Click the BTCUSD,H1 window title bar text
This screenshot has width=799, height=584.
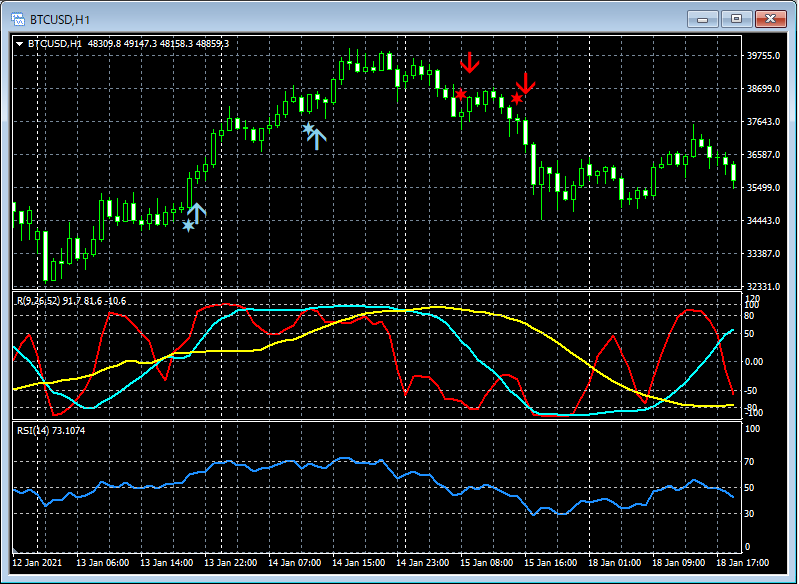click(59, 18)
